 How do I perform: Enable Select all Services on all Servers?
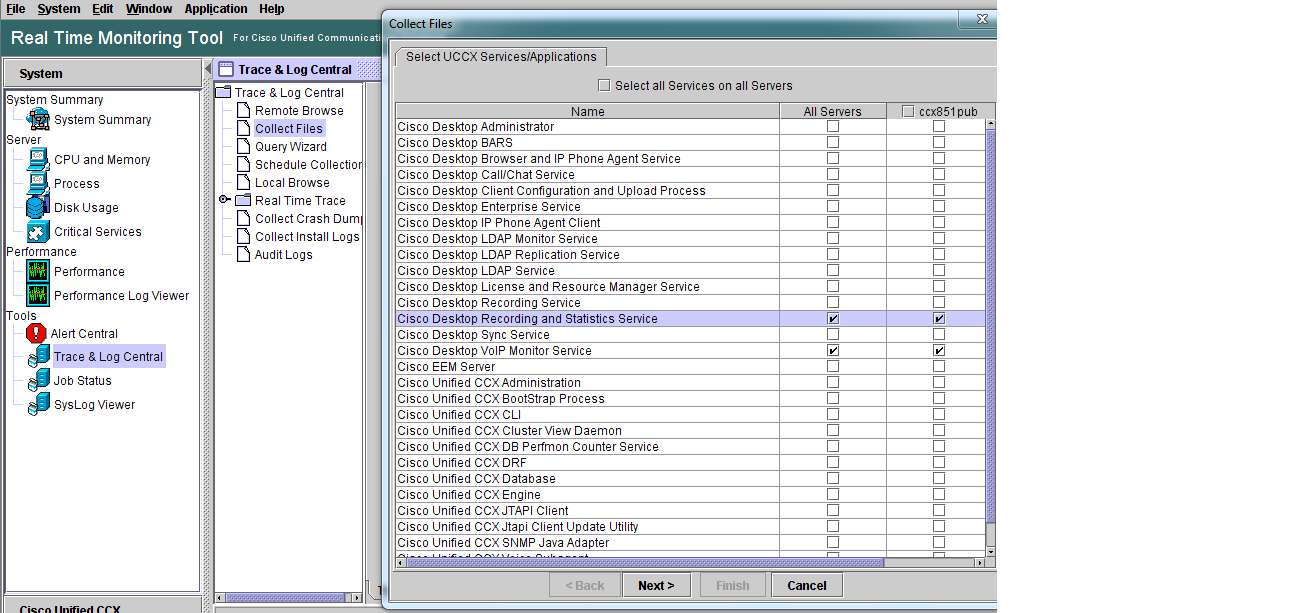coord(603,86)
